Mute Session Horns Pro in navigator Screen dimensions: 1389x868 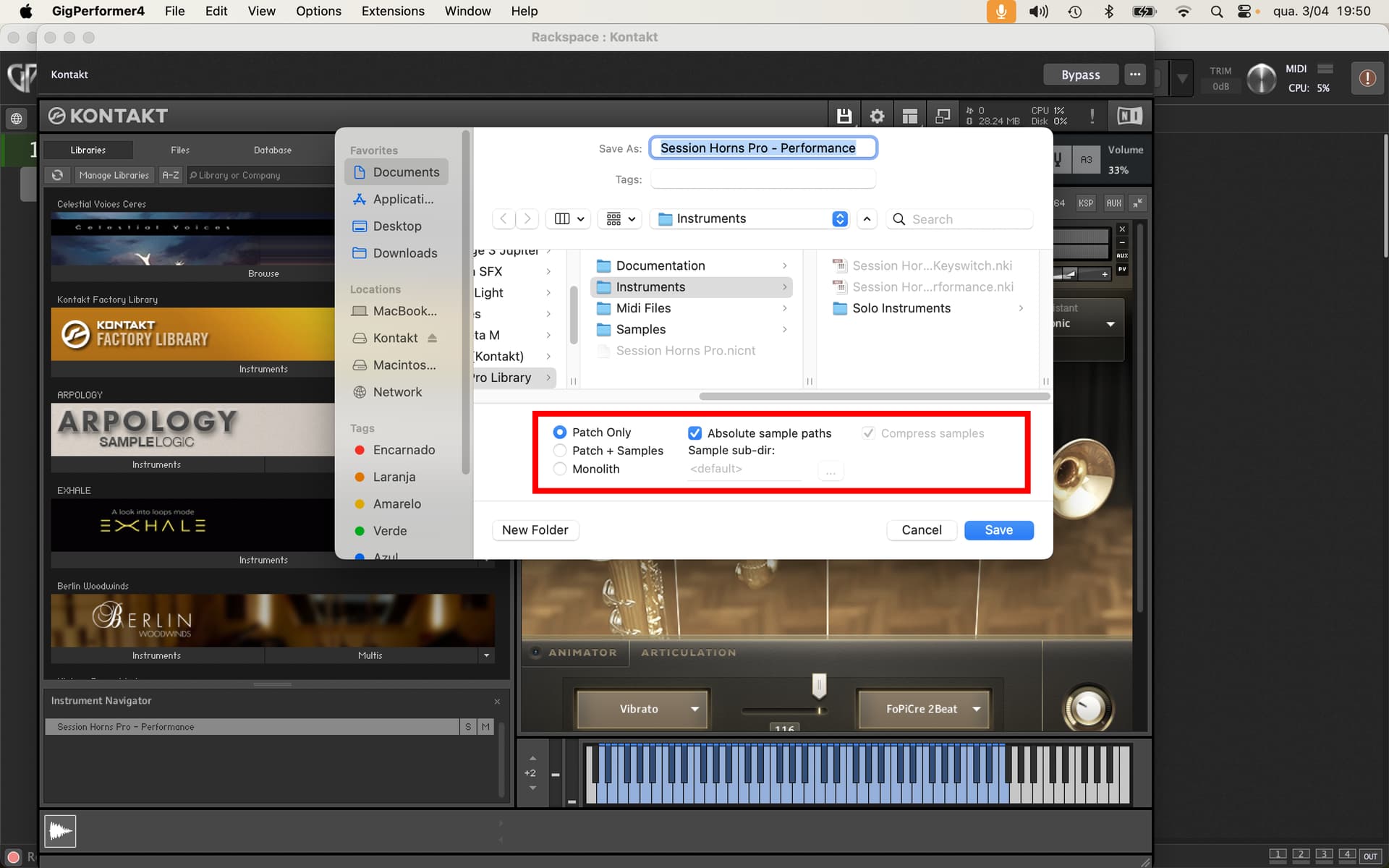(485, 727)
